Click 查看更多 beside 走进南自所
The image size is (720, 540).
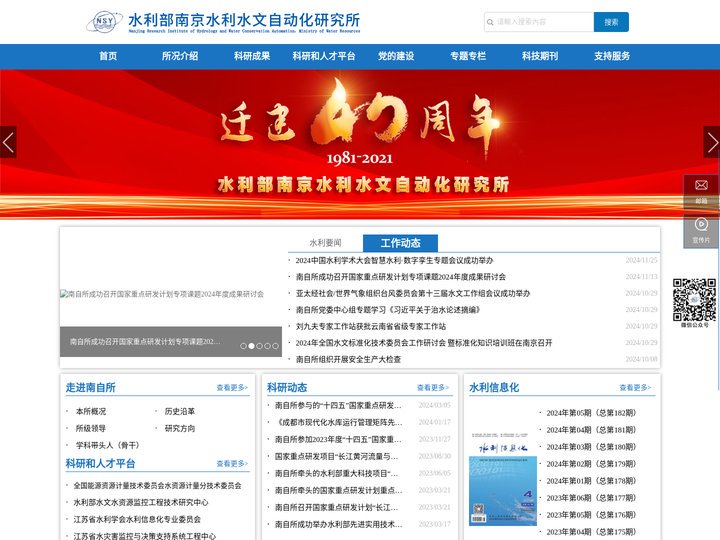[x=232, y=388]
